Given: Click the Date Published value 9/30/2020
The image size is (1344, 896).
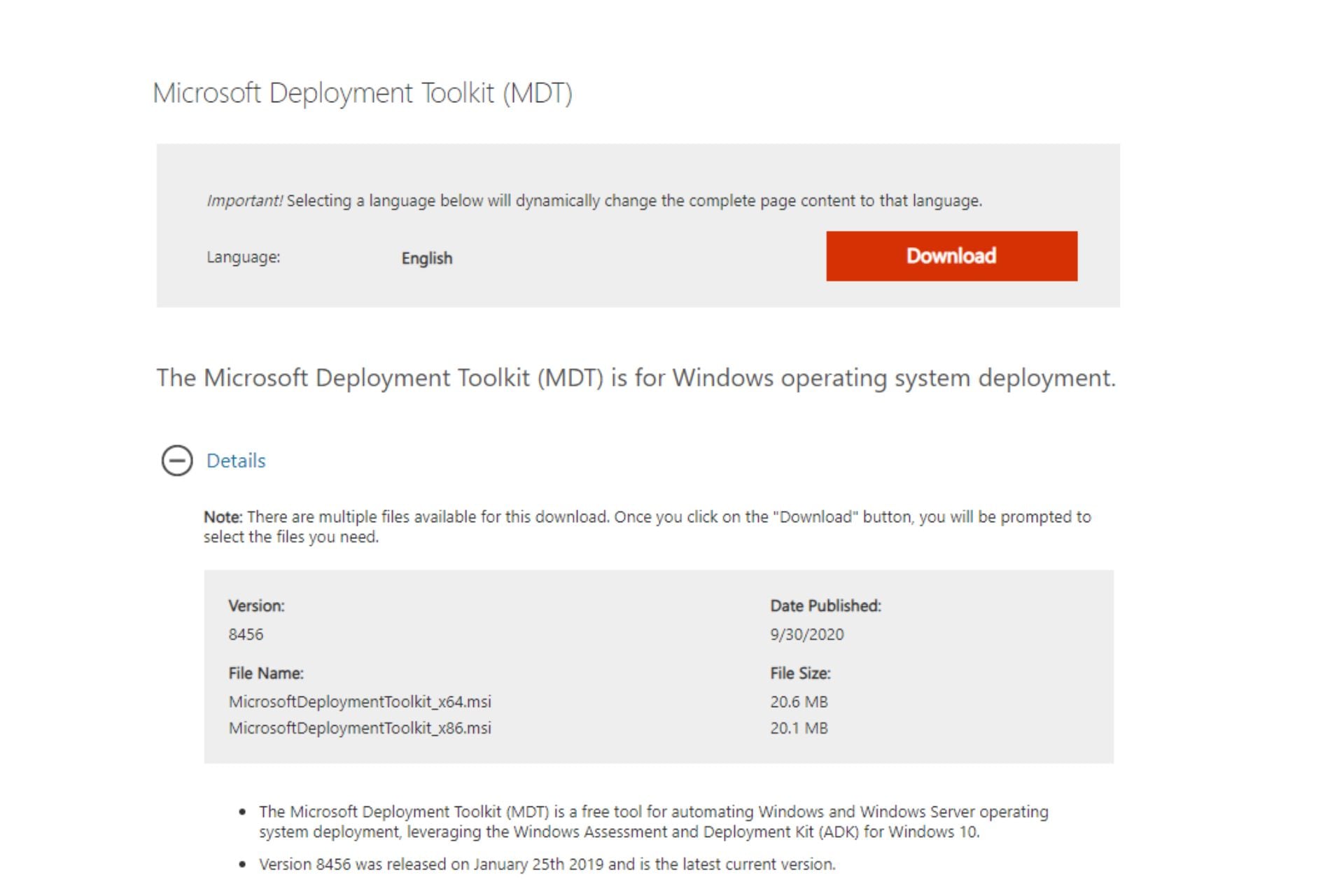Looking at the screenshot, I should click(x=806, y=634).
